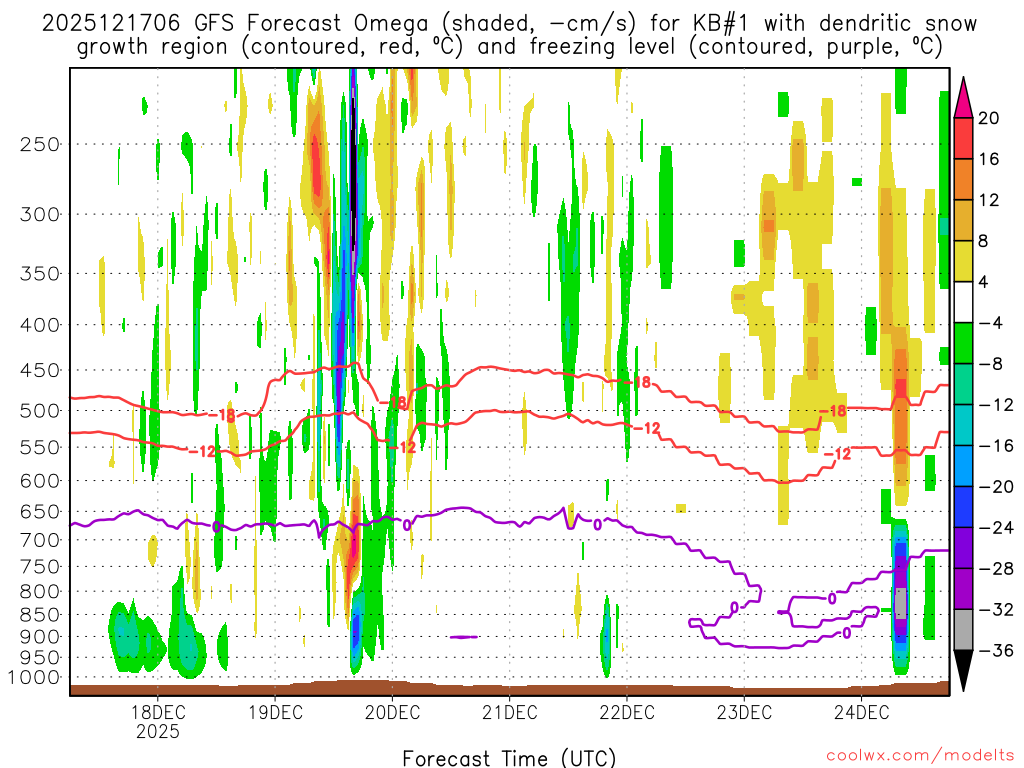Click the 400 pressure level label
The image size is (1024, 768).
[x=40, y=325]
